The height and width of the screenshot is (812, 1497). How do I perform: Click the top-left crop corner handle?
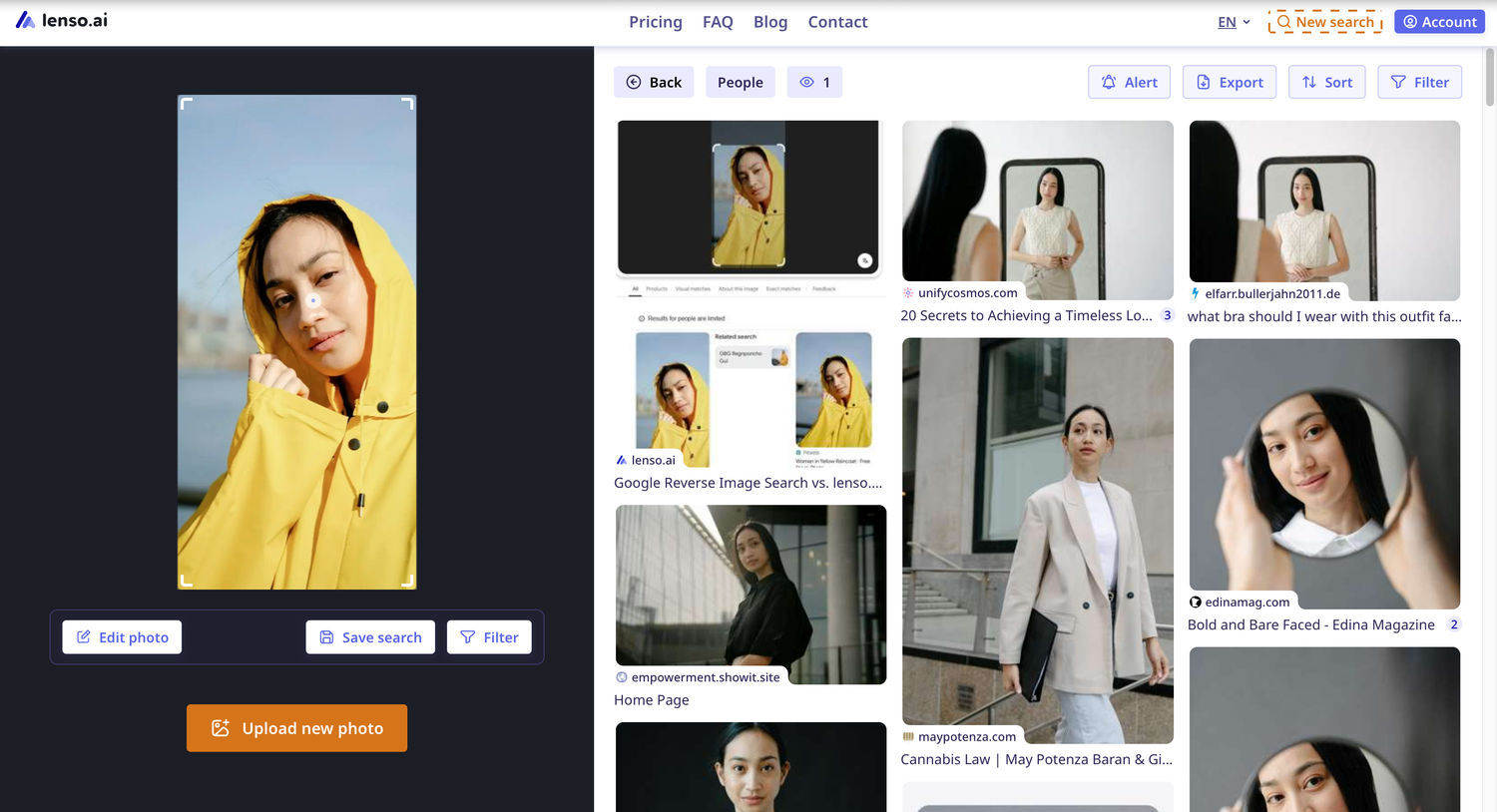[x=186, y=103]
